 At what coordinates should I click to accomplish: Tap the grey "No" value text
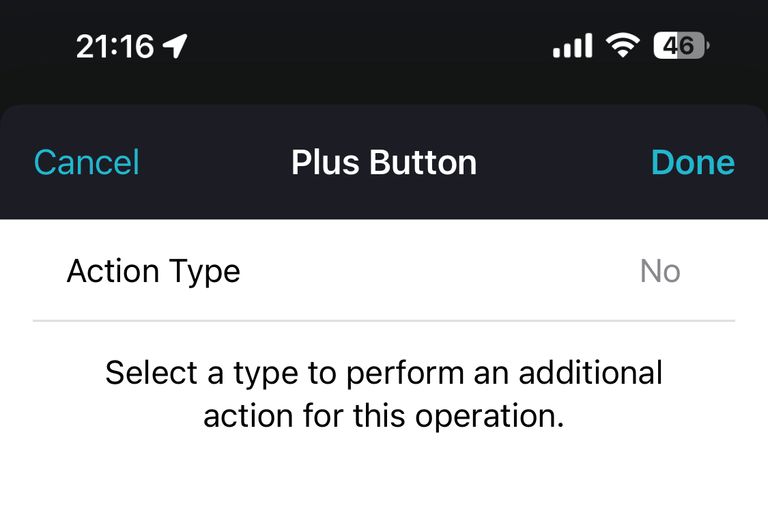(x=660, y=271)
